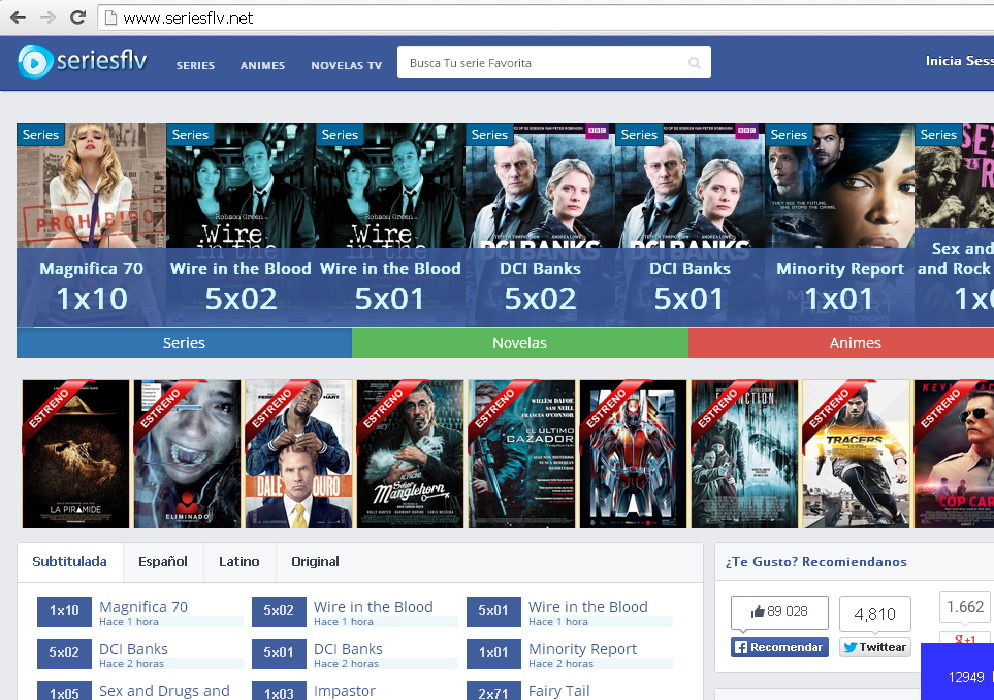Select the green Novelas tab
Viewport: 994px width, 700px height.
519,342
